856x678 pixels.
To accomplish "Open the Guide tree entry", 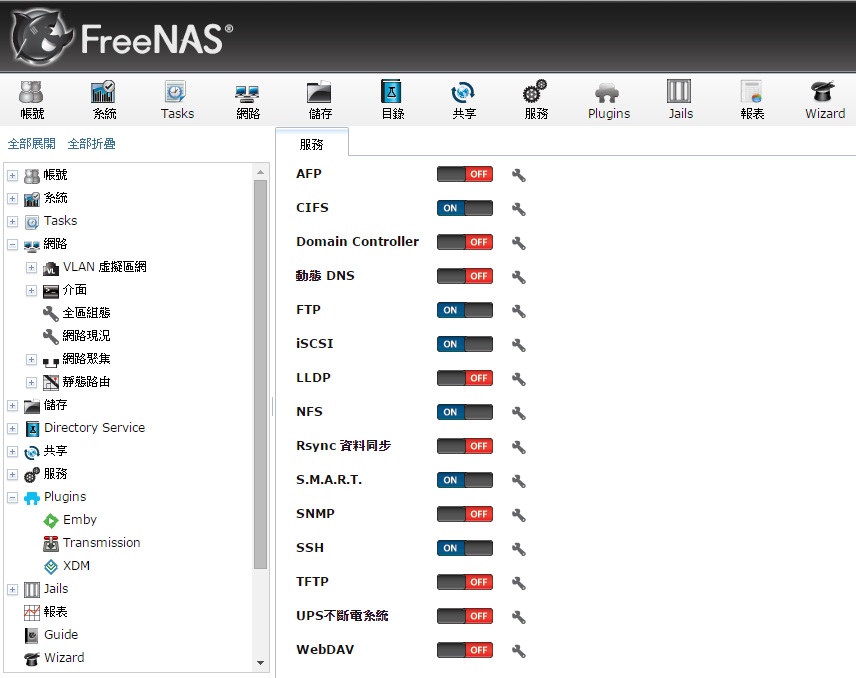I will pos(61,634).
